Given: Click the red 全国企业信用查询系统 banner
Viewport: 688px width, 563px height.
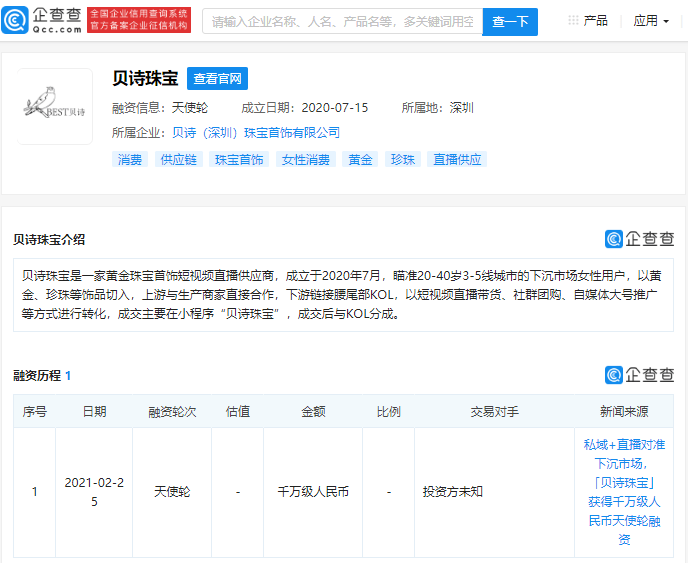Looking at the screenshot, I should 139,20.
